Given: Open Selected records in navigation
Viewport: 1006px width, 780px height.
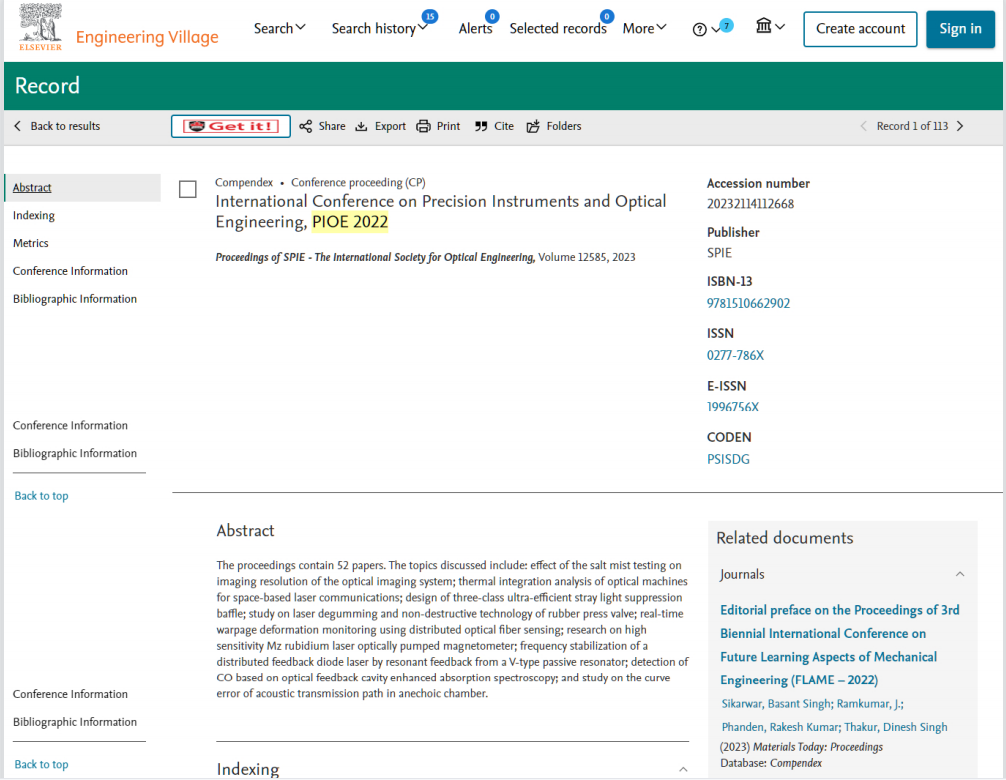Looking at the screenshot, I should (558, 29).
